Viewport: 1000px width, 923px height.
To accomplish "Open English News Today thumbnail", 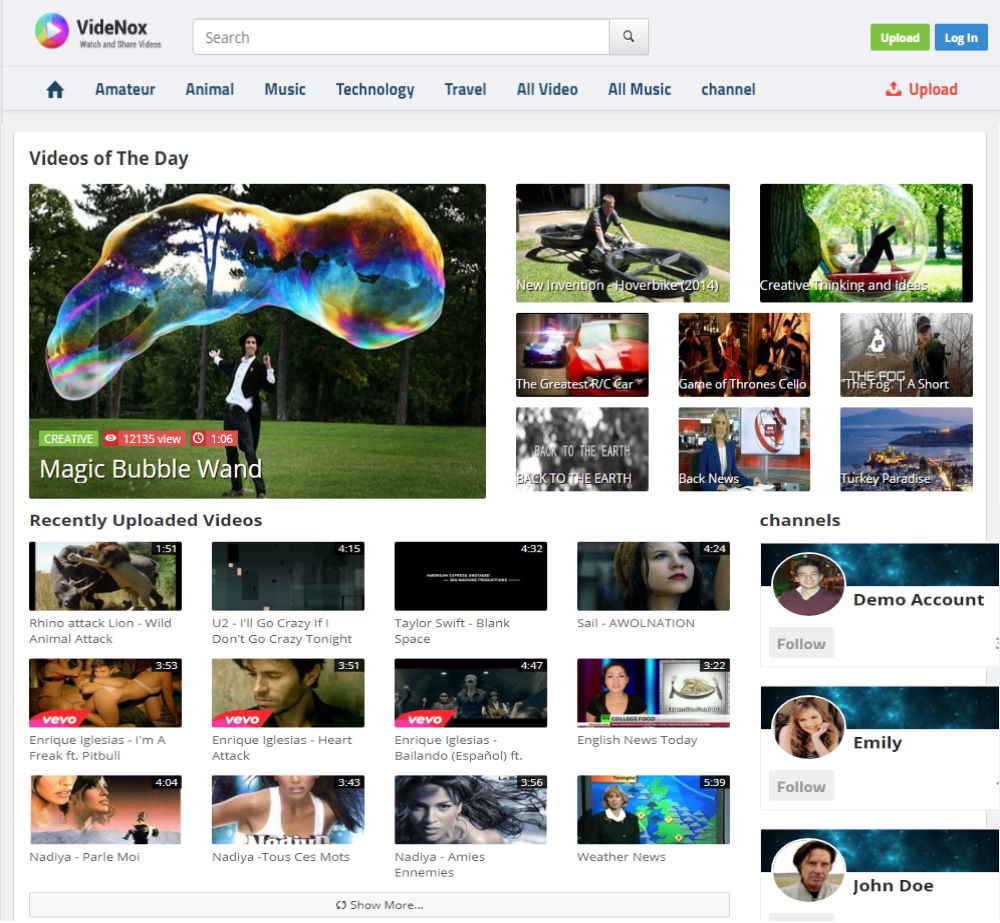I will coord(653,693).
